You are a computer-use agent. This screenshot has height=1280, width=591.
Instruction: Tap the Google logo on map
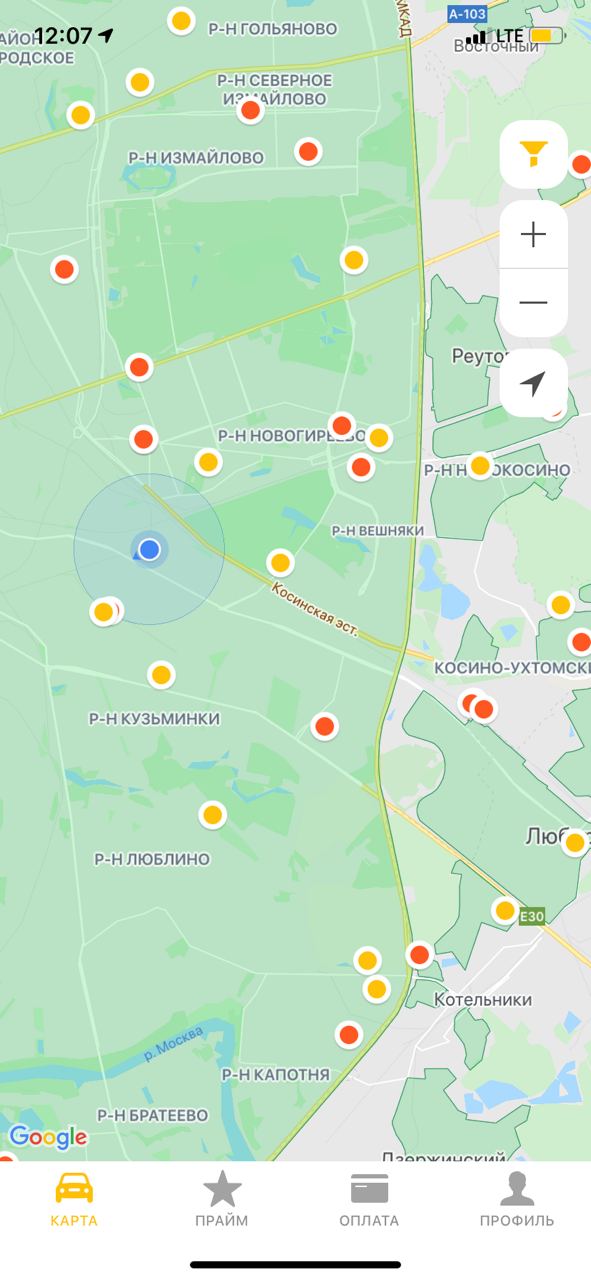(x=48, y=1137)
